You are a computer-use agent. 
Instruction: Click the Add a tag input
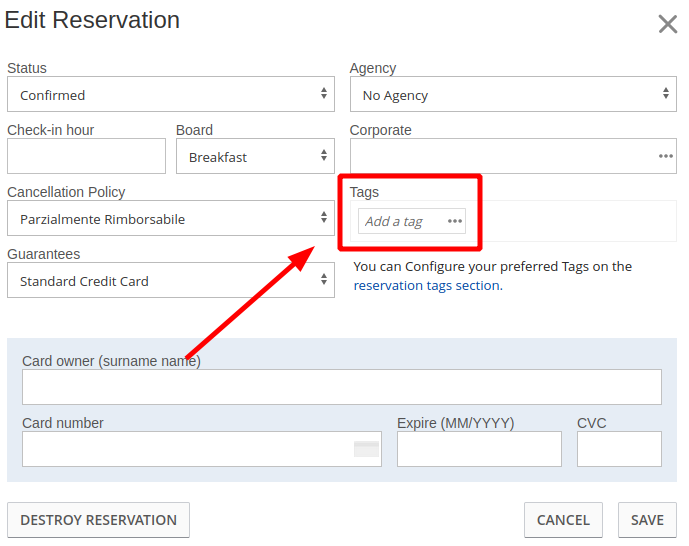coord(400,221)
